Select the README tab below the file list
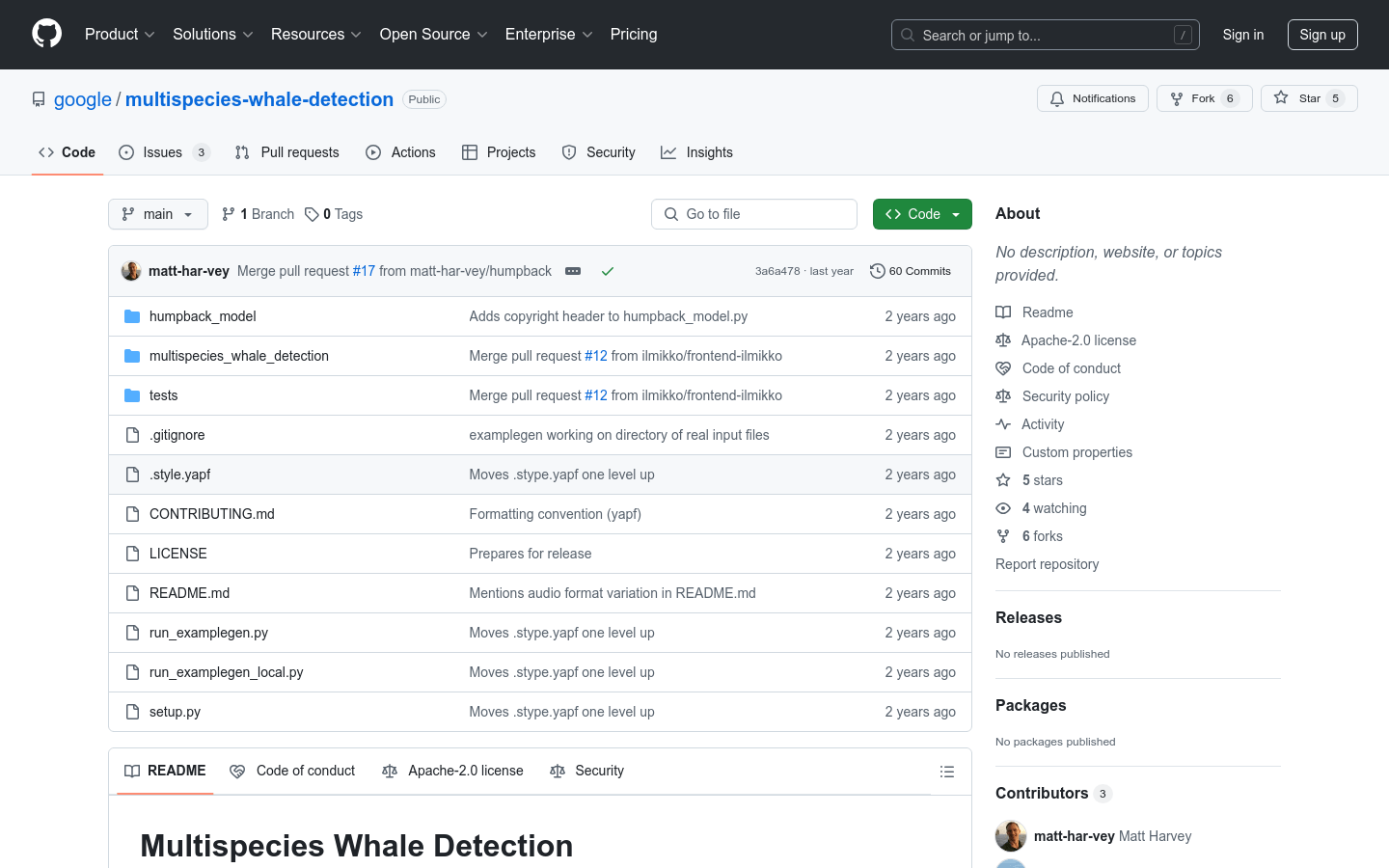 pyautogui.click(x=165, y=771)
